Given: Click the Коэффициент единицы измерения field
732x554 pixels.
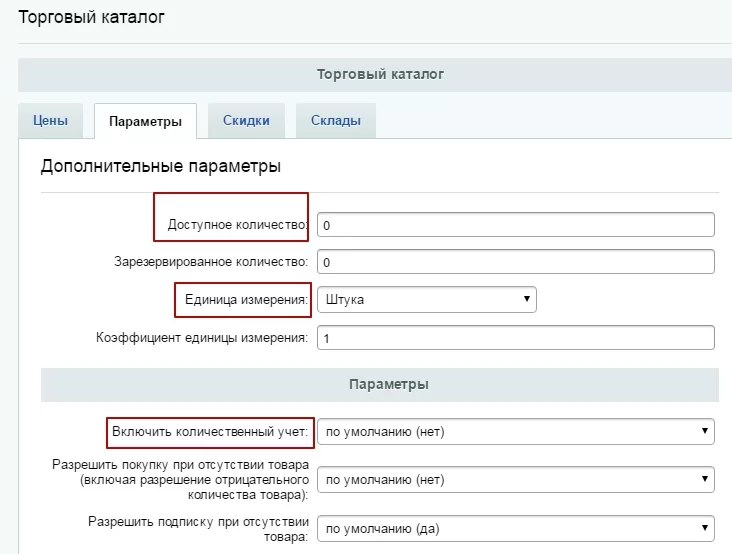Looking at the screenshot, I should pyautogui.click(x=516, y=337).
